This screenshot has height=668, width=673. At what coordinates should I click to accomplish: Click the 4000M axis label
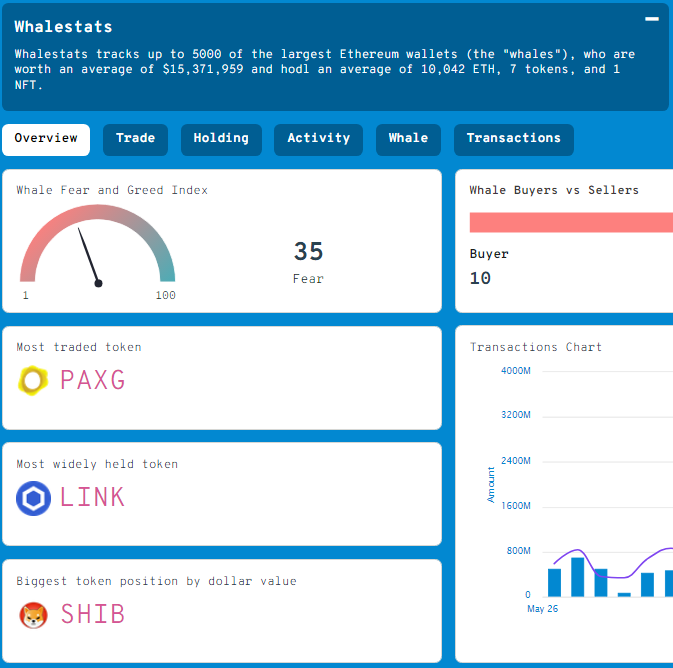pos(516,370)
